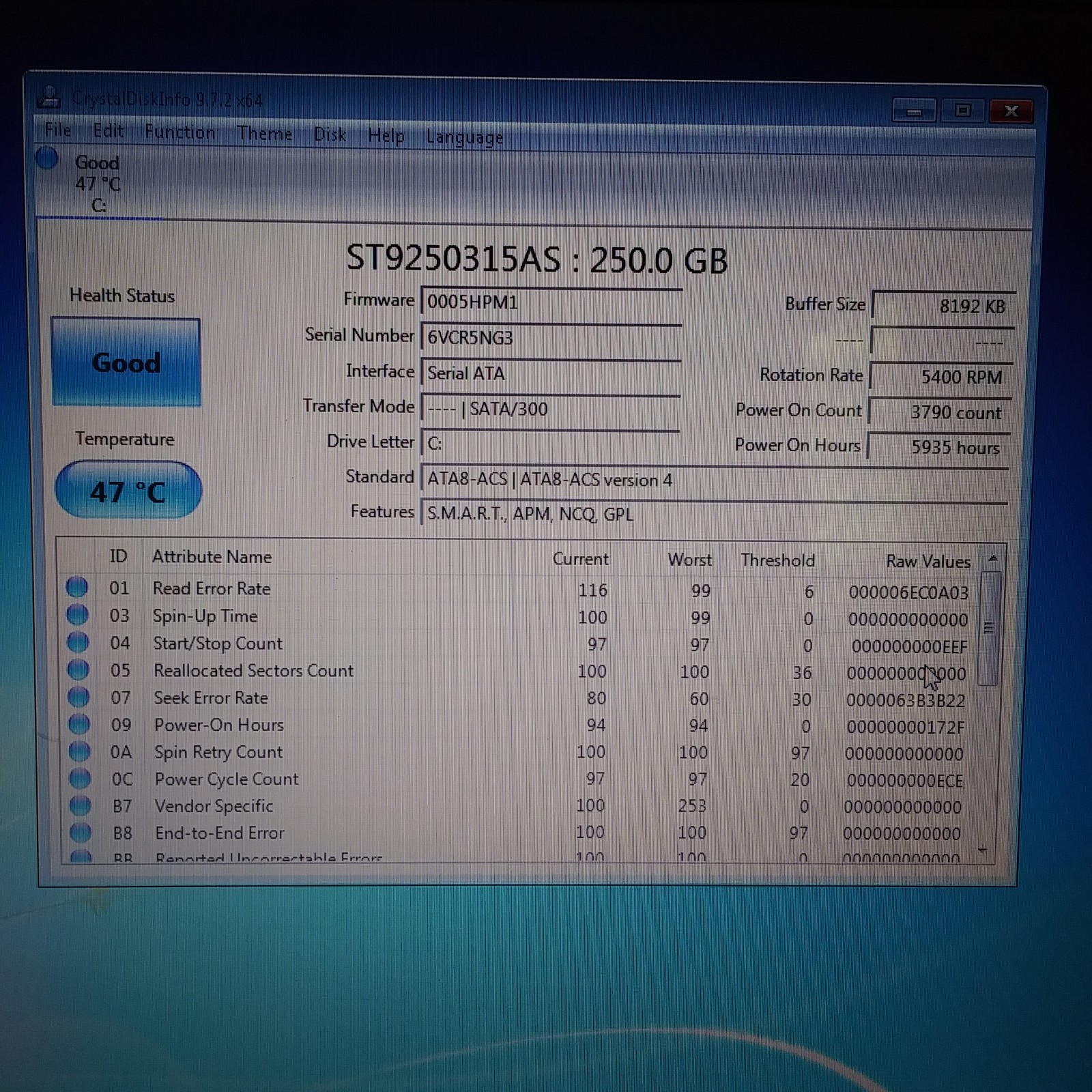This screenshot has height=1092, width=1092.
Task: Click the status dot for Start/Stop Count
Action: pos(78,642)
